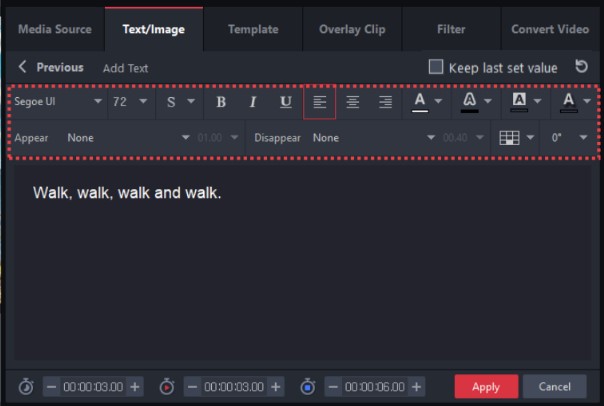Align text to the right

click(384, 102)
